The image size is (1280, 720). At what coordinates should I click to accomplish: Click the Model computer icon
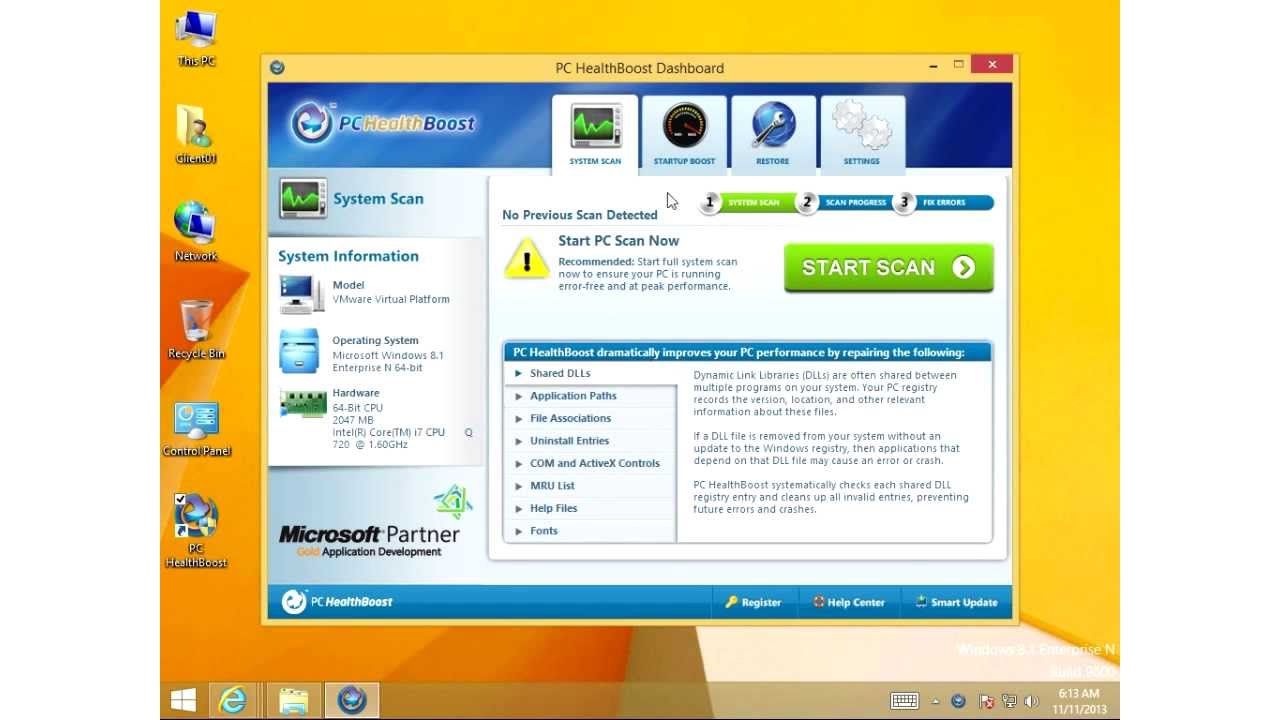pyautogui.click(x=300, y=293)
